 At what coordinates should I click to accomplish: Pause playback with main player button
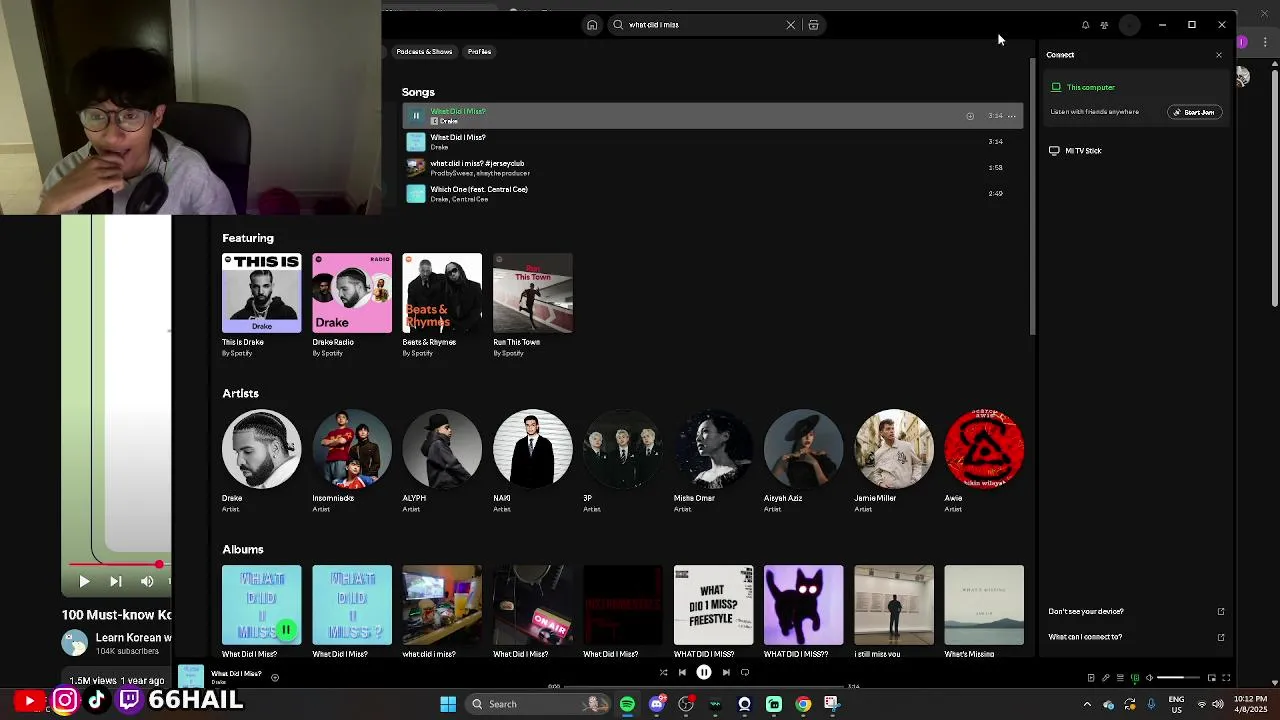(704, 673)
